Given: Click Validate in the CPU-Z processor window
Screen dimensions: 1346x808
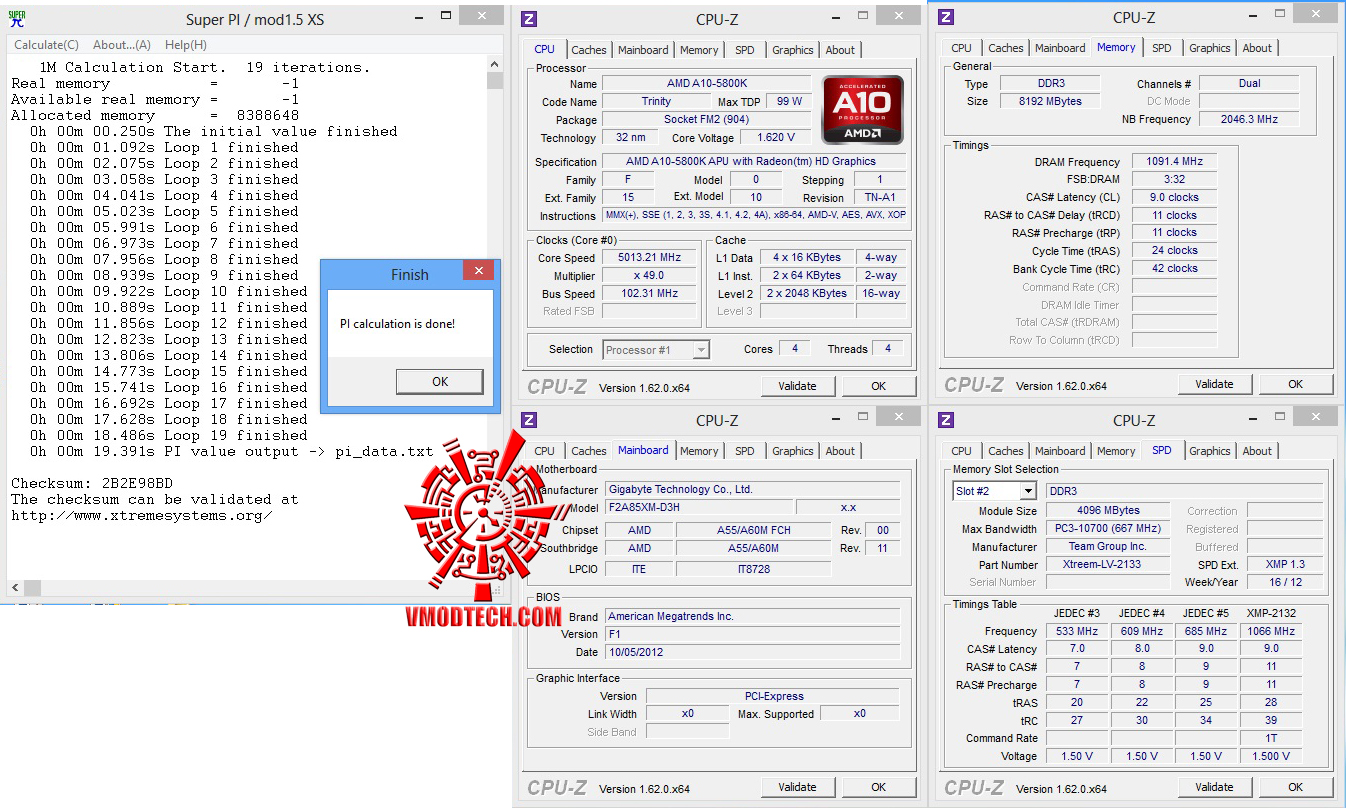Looking at the screenshot, I should click(x=797, y=386).
